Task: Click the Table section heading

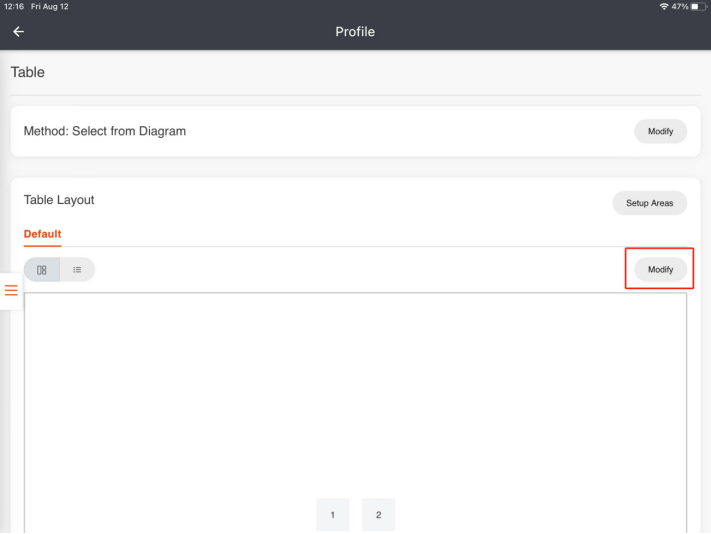Action: (28, 72)
